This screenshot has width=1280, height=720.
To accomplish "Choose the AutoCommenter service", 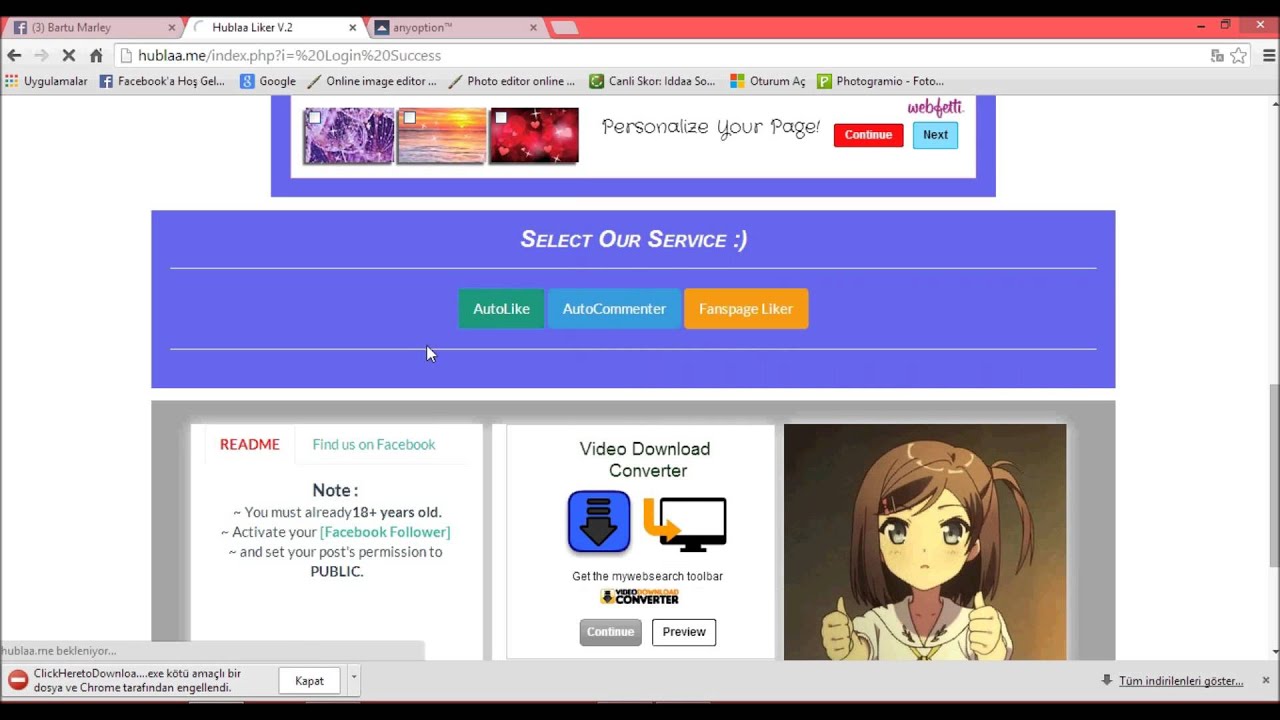I will (x=614, y=309).
